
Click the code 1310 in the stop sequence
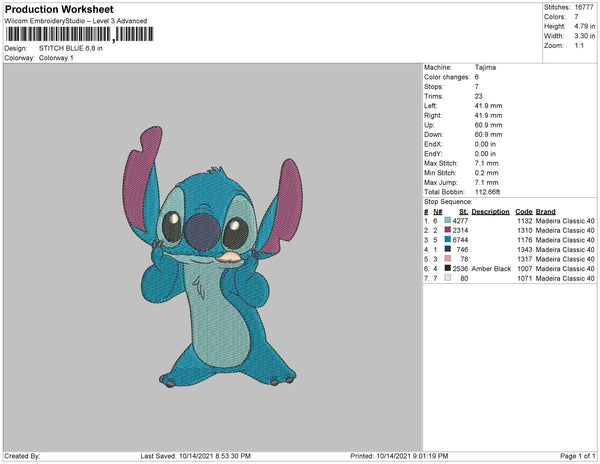pos(525,230)
